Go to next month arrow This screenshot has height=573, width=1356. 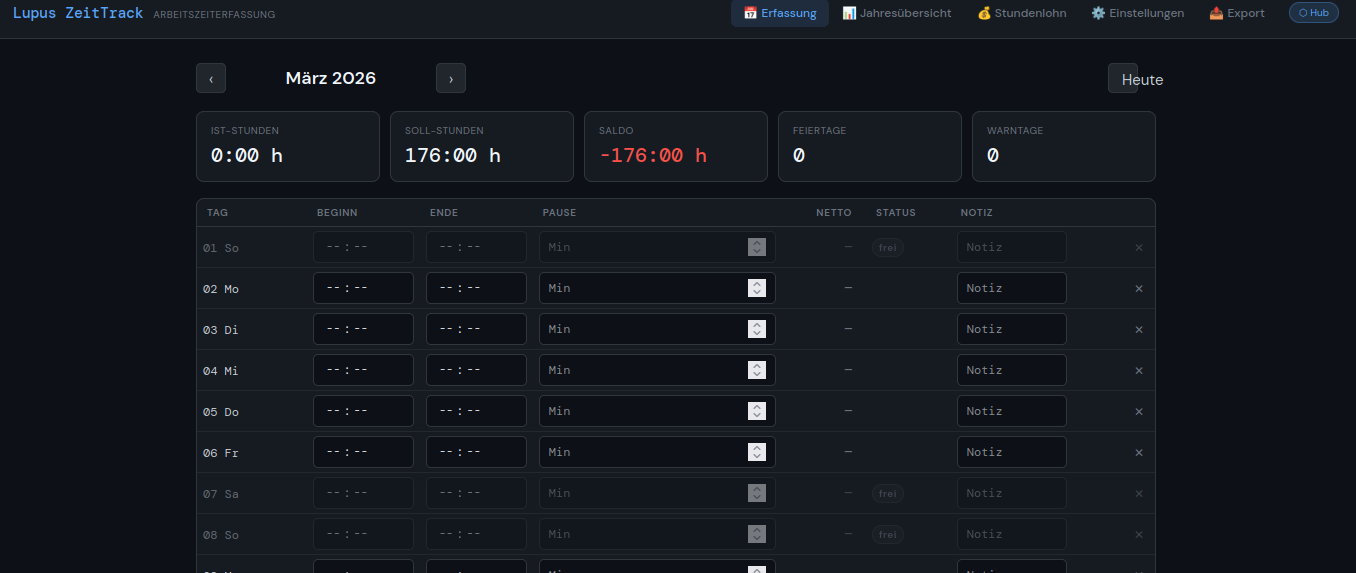pos(451,78)
